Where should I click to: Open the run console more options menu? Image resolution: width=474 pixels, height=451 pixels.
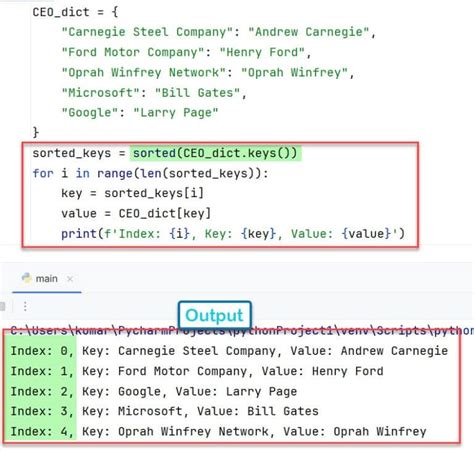[25, 306]
